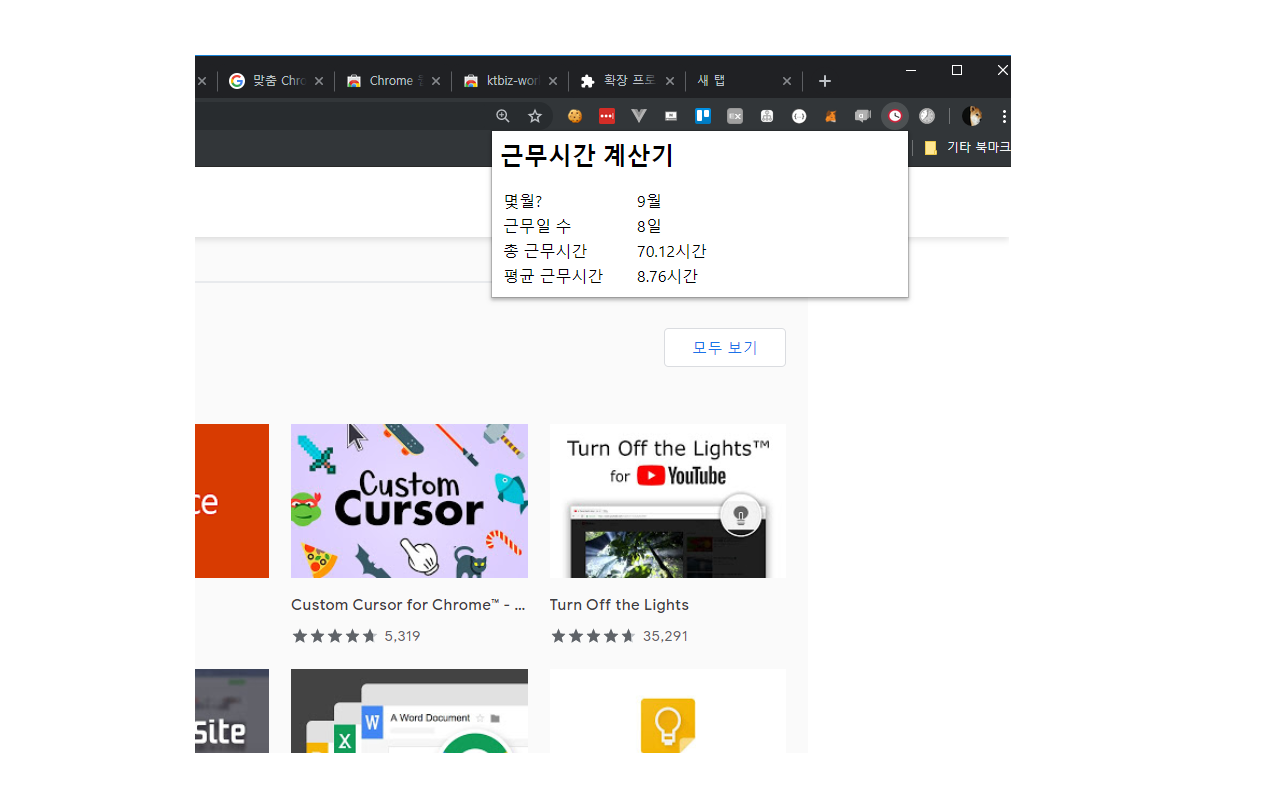Open the Vue.js devtools extension
1280x800 pixels.
(638, 115)
